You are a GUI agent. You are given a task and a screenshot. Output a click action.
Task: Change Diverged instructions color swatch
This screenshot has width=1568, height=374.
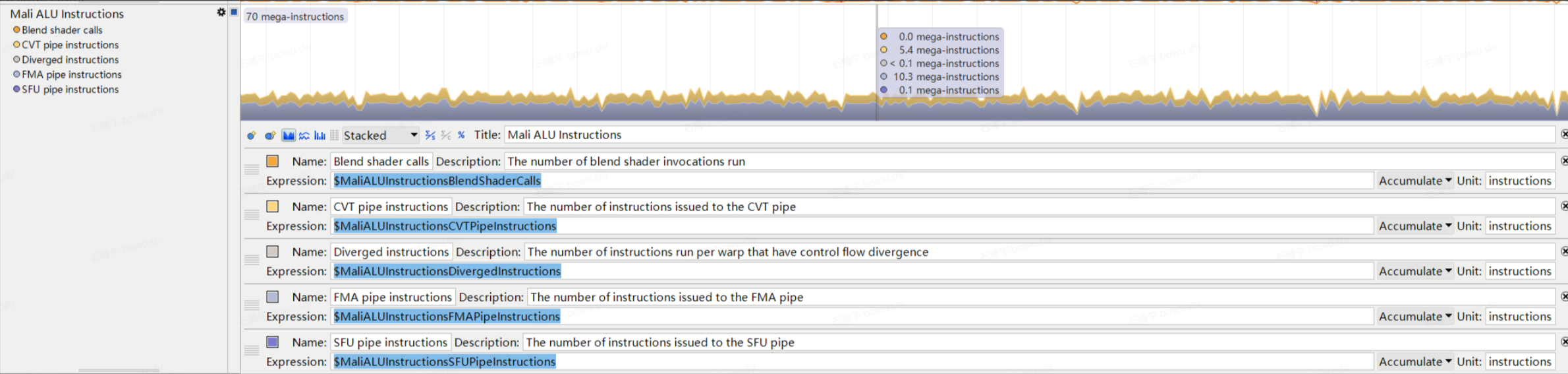pos(273,251)
